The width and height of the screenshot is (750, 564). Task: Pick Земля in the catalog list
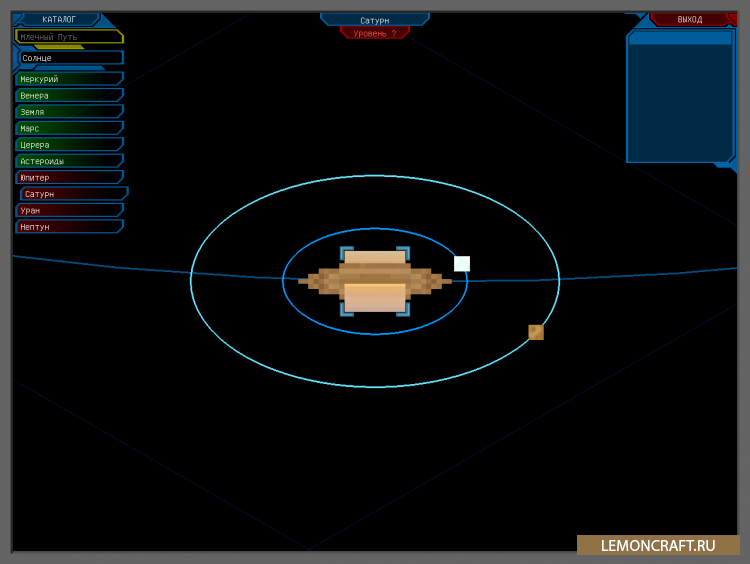coord(68,112)
